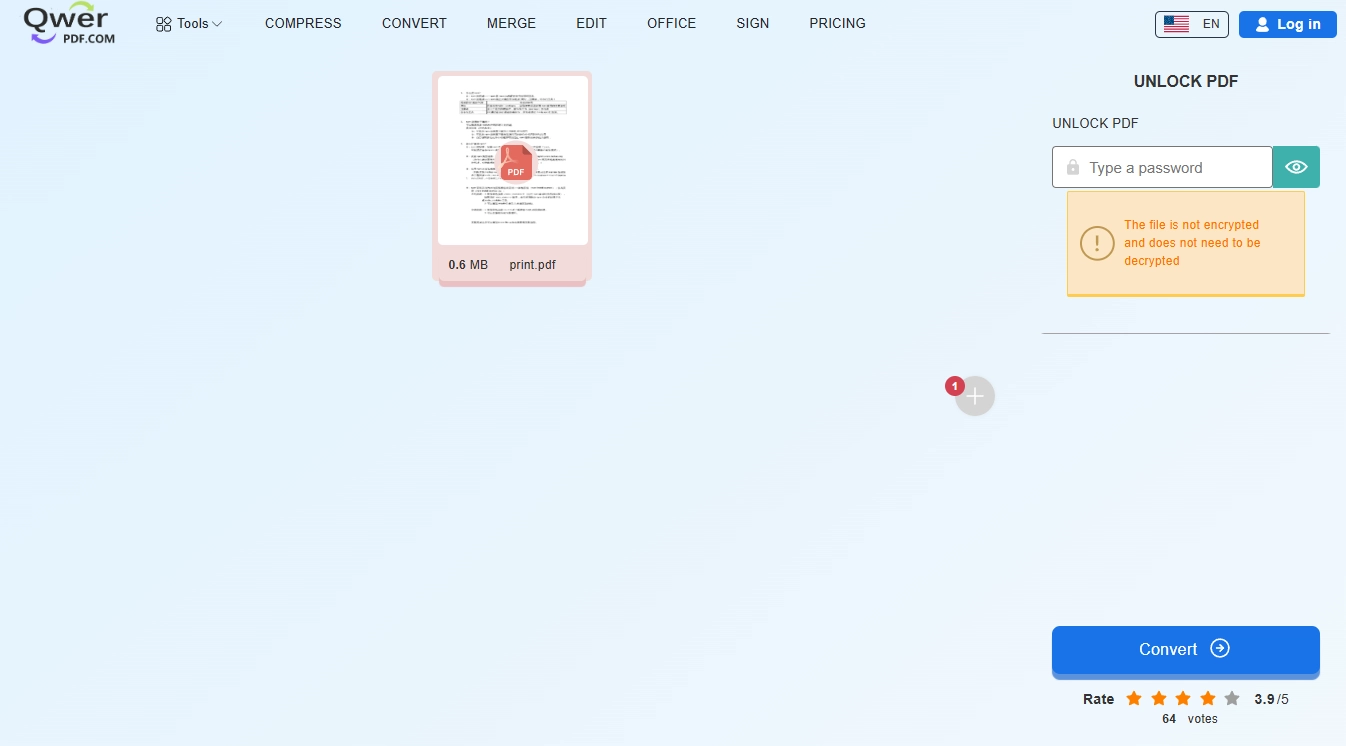Rate three stars

1183,699
